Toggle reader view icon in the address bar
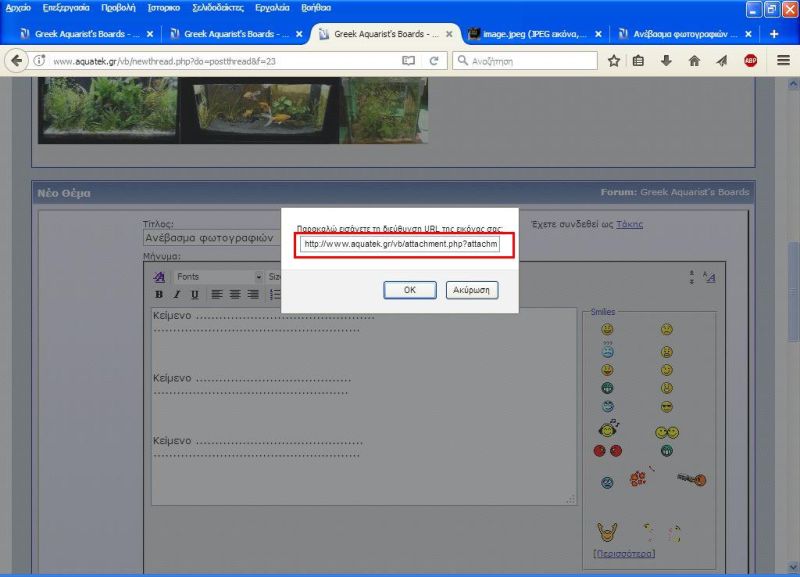 click(408, 61)
